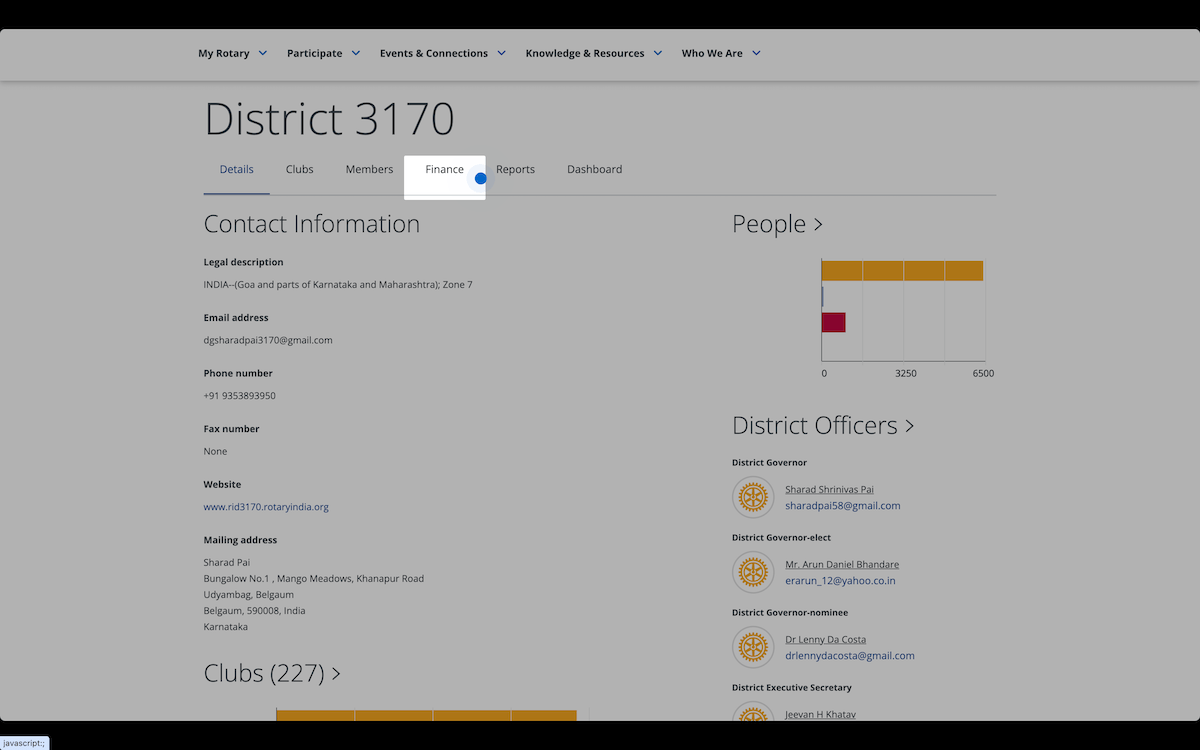Screen dimensions: 1200x750
Task: Open the People section heading
Action: coord(777,224)
